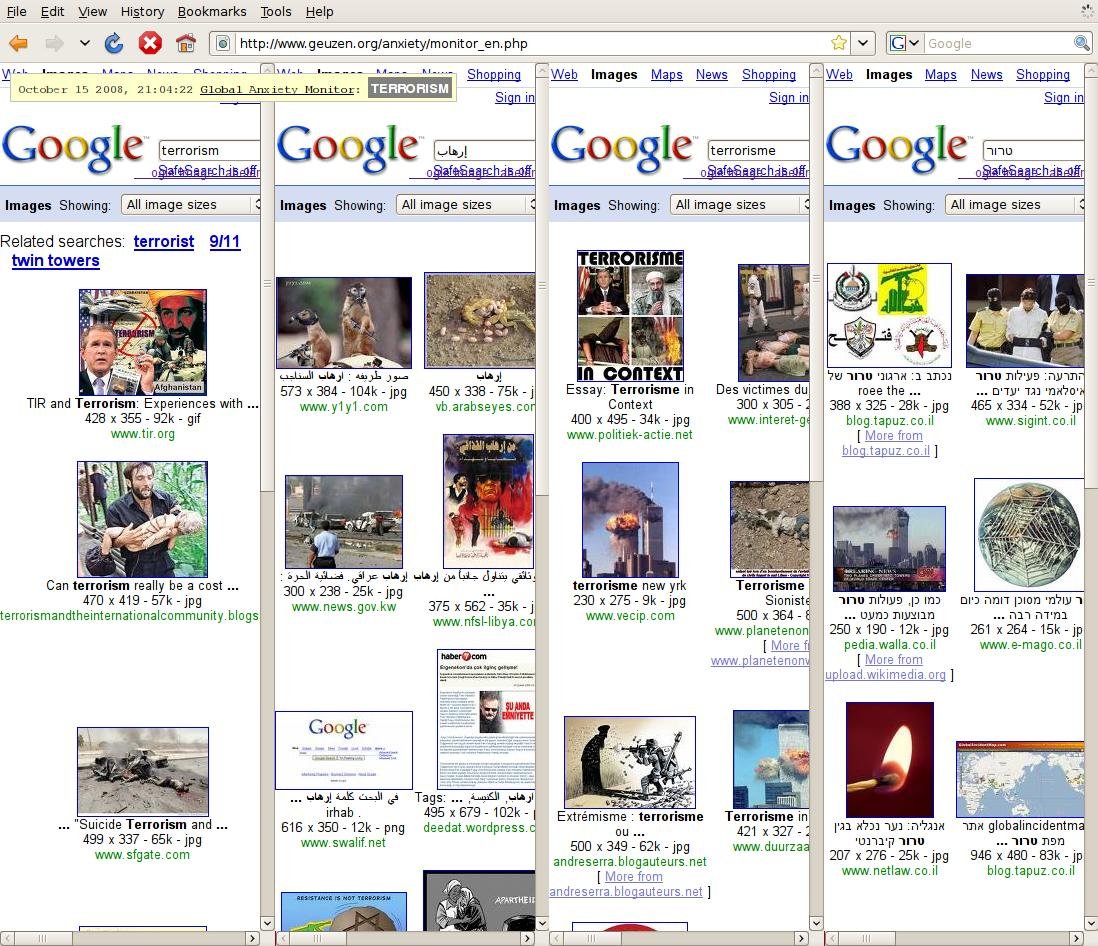The width and height of the screenshot is (1098, 946).
Task: Click the '9/11' related search link
Action: (x=225, y=242)
